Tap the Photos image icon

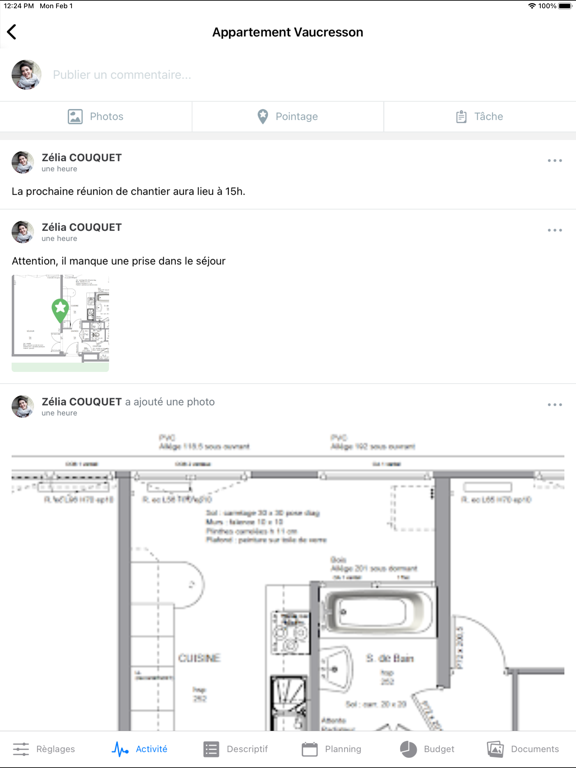[75, 117]
